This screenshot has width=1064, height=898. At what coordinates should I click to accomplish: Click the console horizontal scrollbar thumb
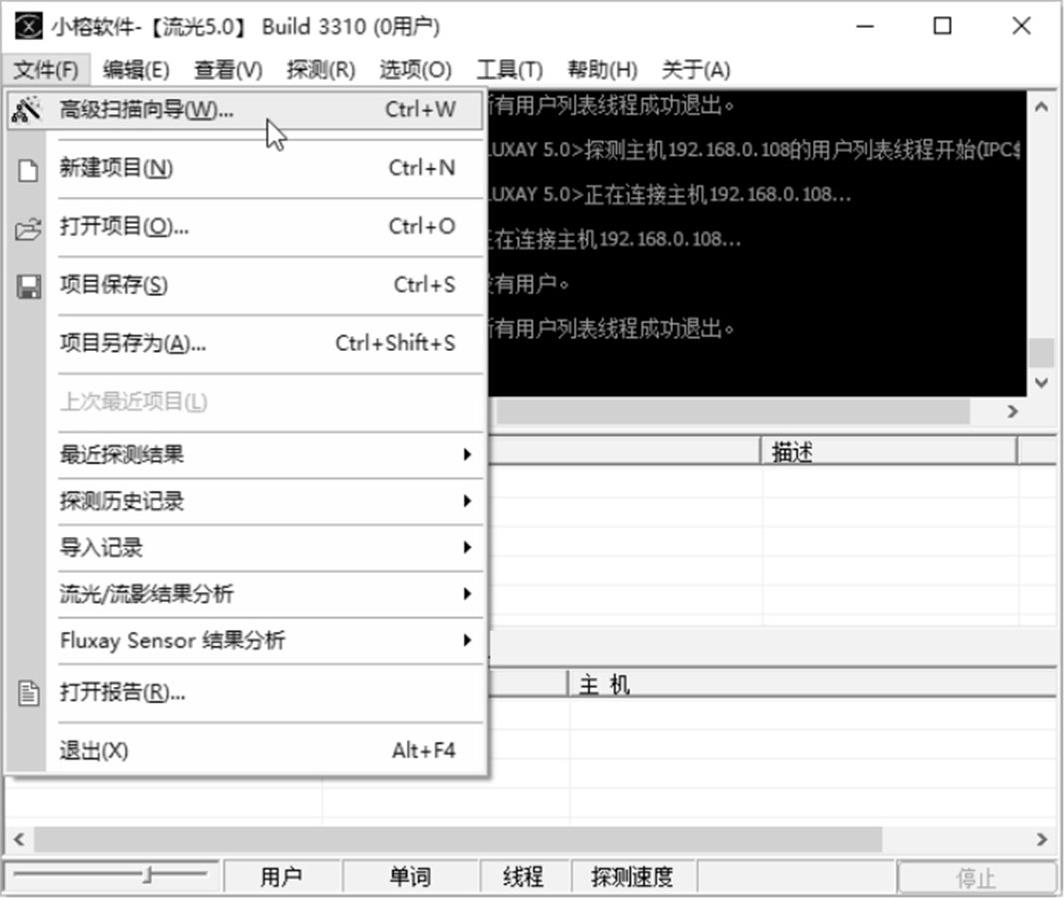[x=733, y=411]
